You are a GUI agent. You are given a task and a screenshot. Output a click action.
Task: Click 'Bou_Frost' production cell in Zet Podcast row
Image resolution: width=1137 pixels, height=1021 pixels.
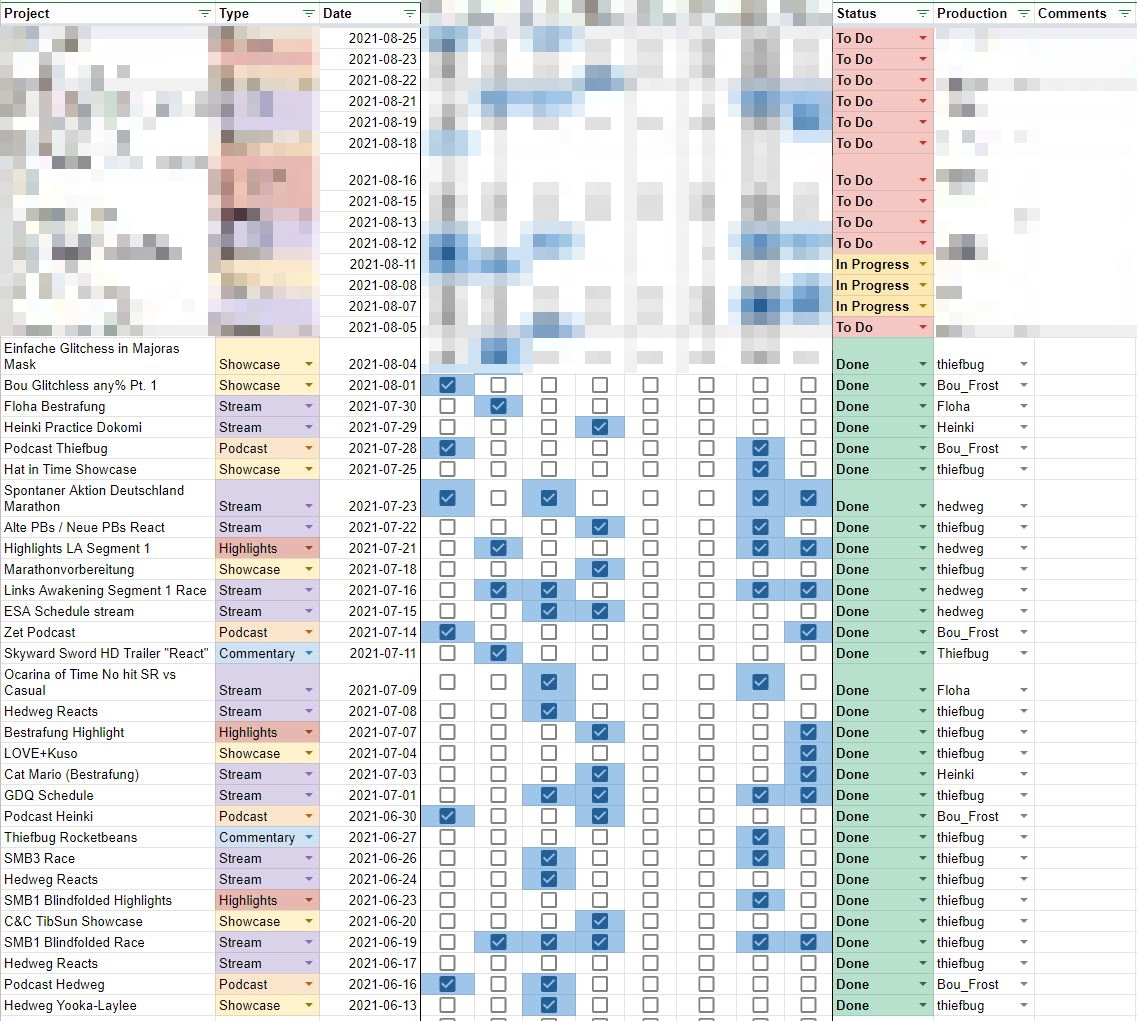983,632
